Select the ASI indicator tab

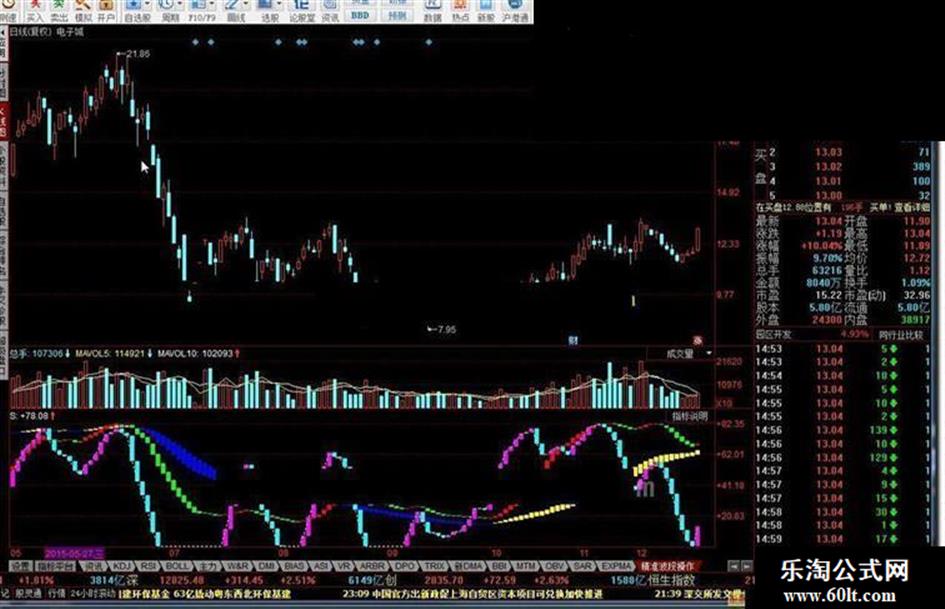click(321, 566)
